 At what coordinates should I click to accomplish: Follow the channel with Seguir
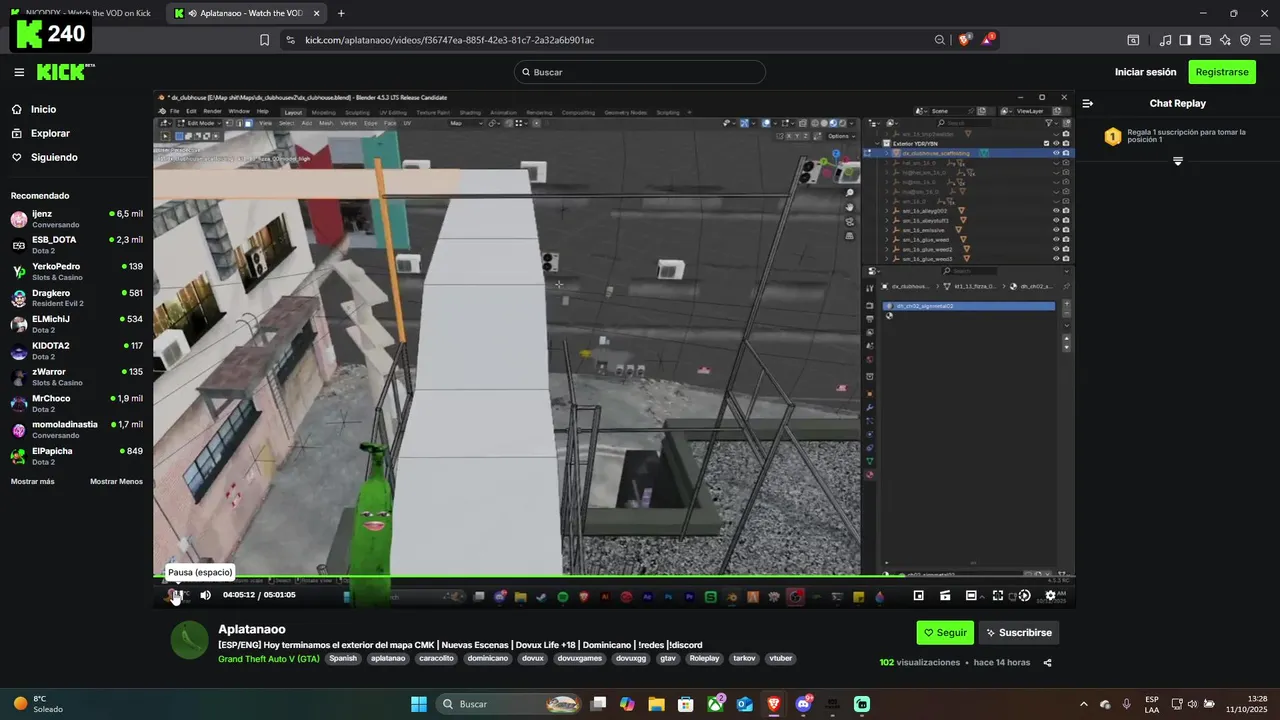pyautogui.click(x=945, y=633)
